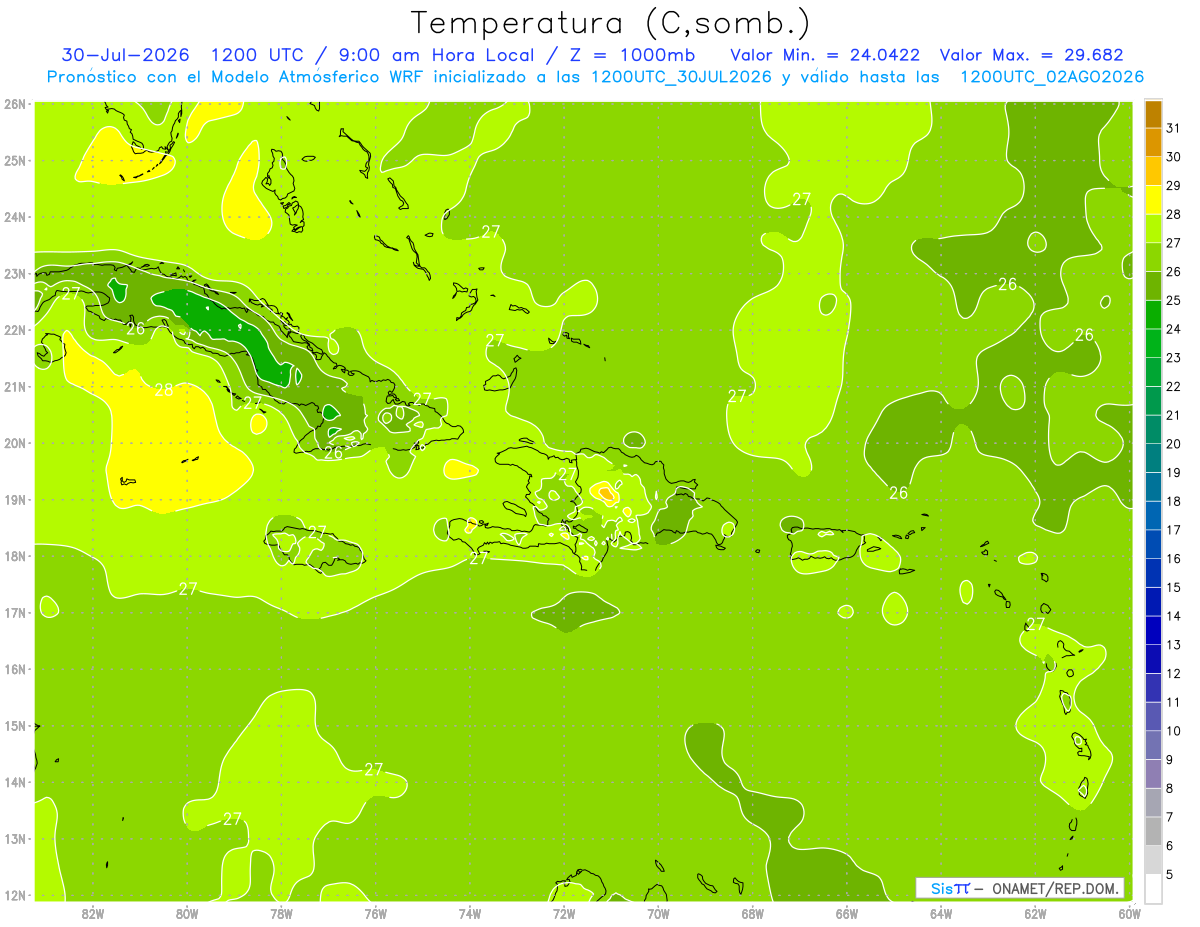Image resolution: width=1200 pixels, height=927 pixels.
Task: Click the longitude label 66W
Action: [846, 913]
